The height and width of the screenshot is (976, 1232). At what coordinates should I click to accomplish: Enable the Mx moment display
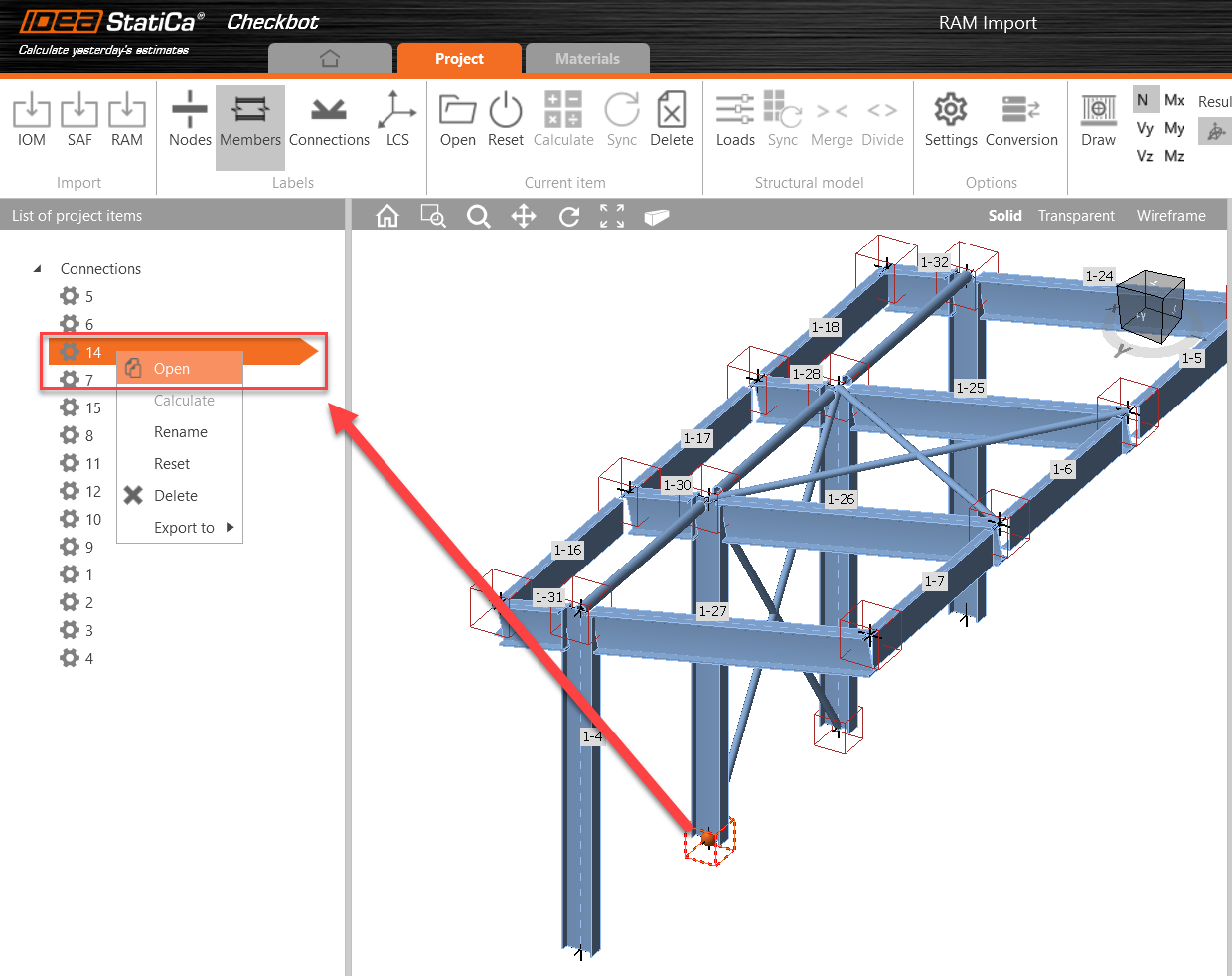point(1175,99)
